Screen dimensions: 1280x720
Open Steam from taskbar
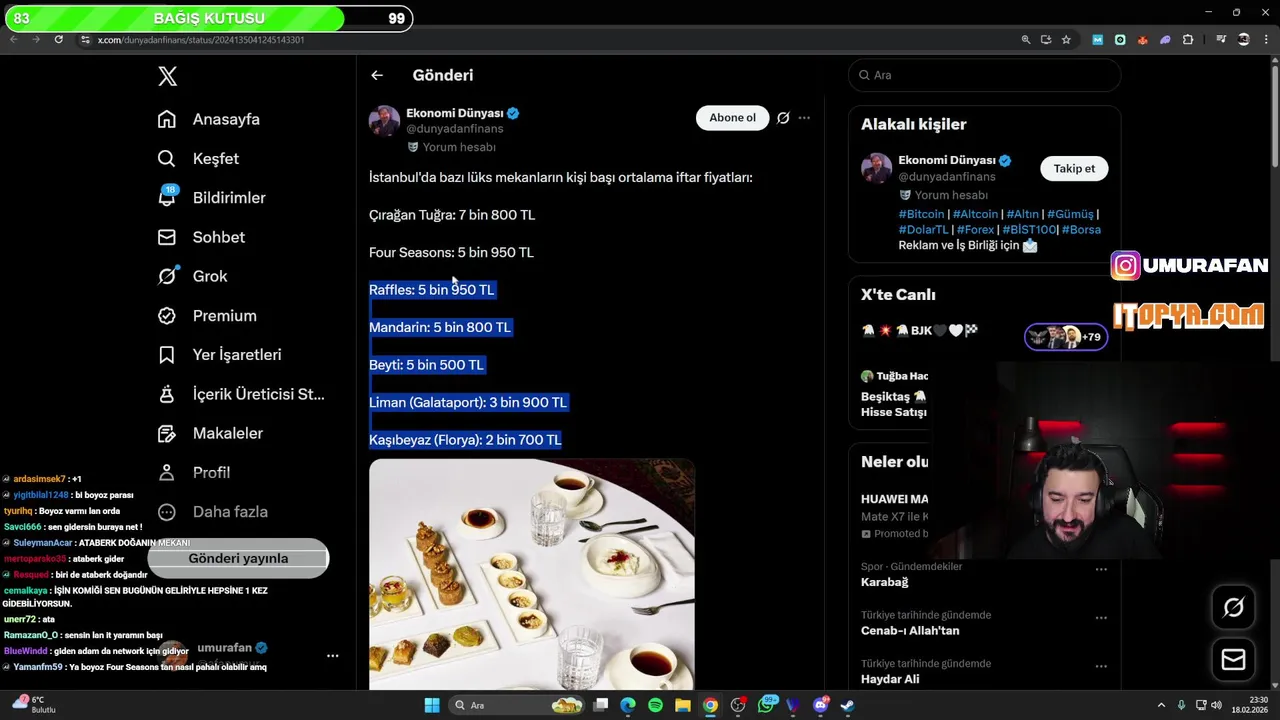coord(847,705)
